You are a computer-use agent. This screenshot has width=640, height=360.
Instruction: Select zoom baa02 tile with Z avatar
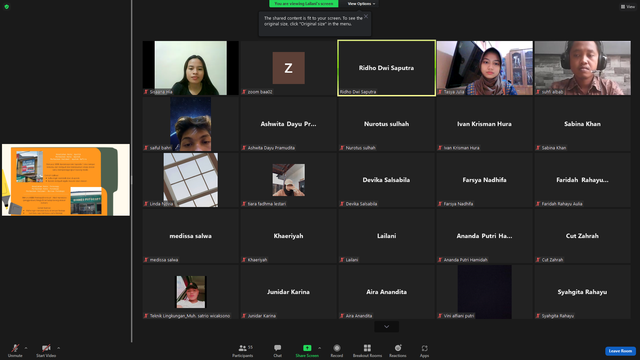289,68
